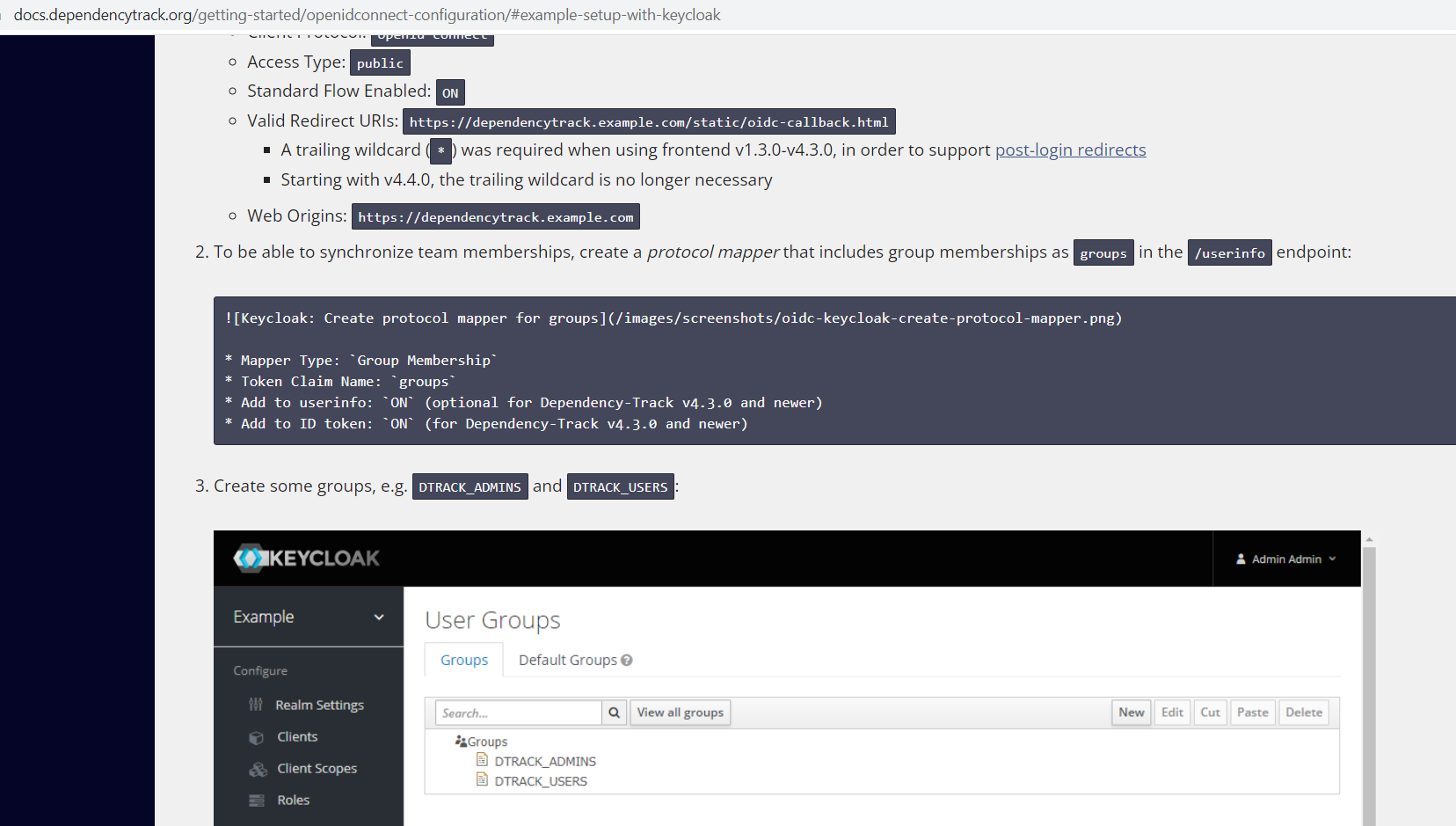The height and width of the screenshot is (826, 1456).
Task: Click the 'groups' inline code chip in step 2
Action: coord(1103,252)
